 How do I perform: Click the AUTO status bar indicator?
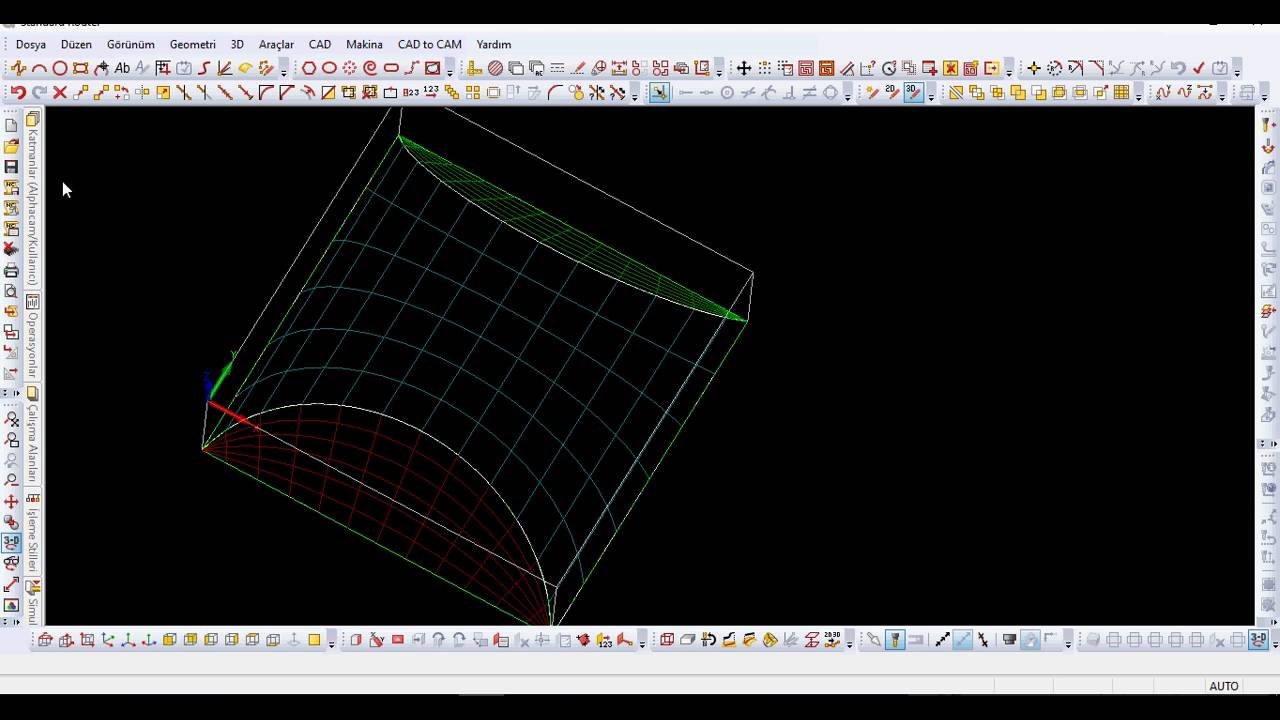pyautogui.click(x=1224, y=686)
